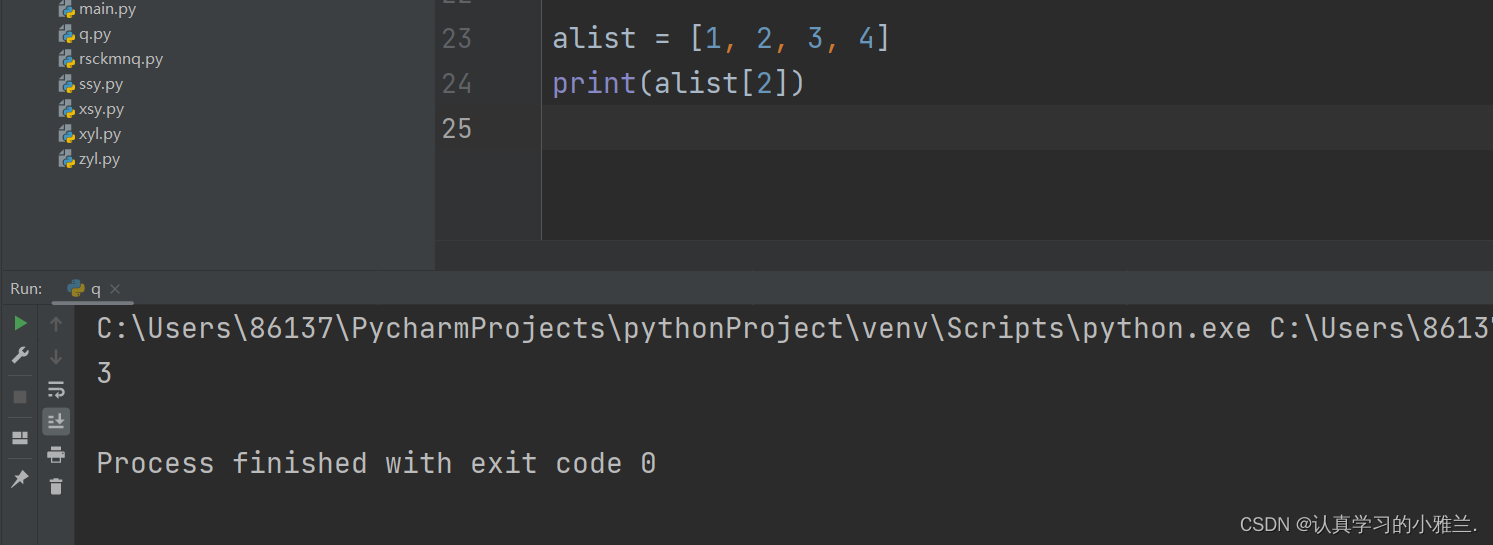The height and width of the screenshot is (545, 1493).
Task: Click the Restore Layout icon
Action: 20,438
